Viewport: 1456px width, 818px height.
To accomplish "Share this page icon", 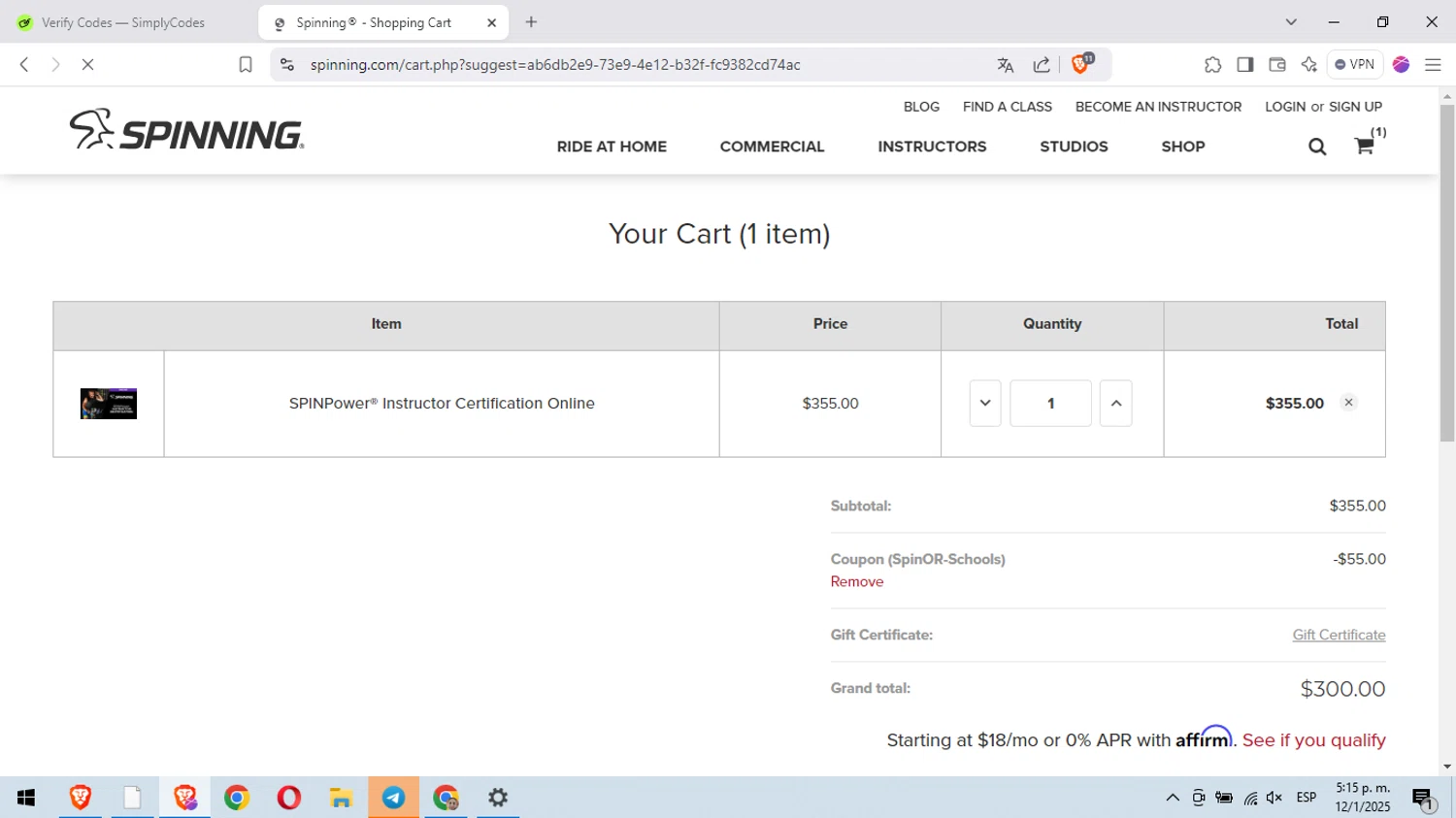I will tap(1042, 64).
